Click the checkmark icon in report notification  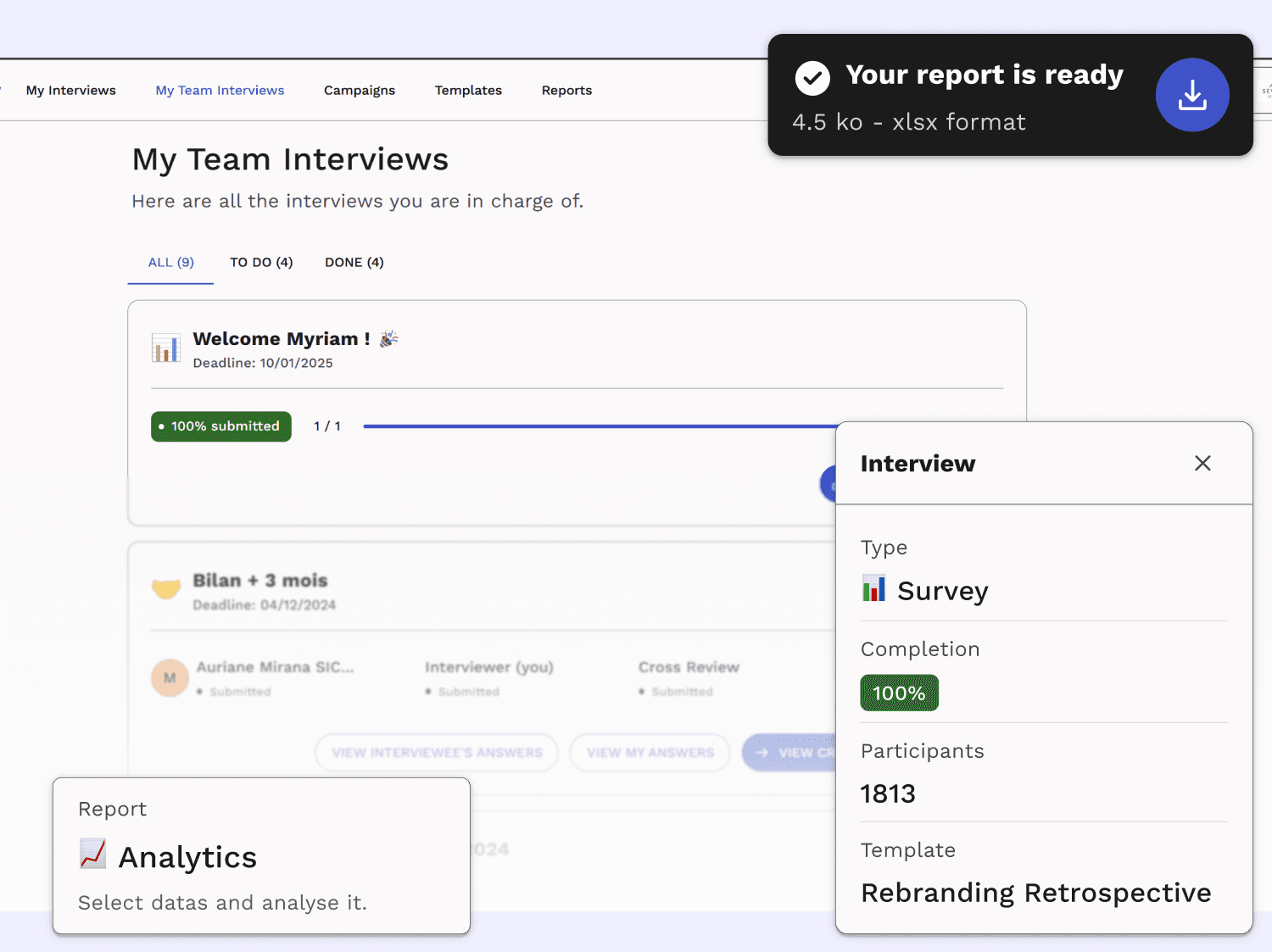coord(812,78)
